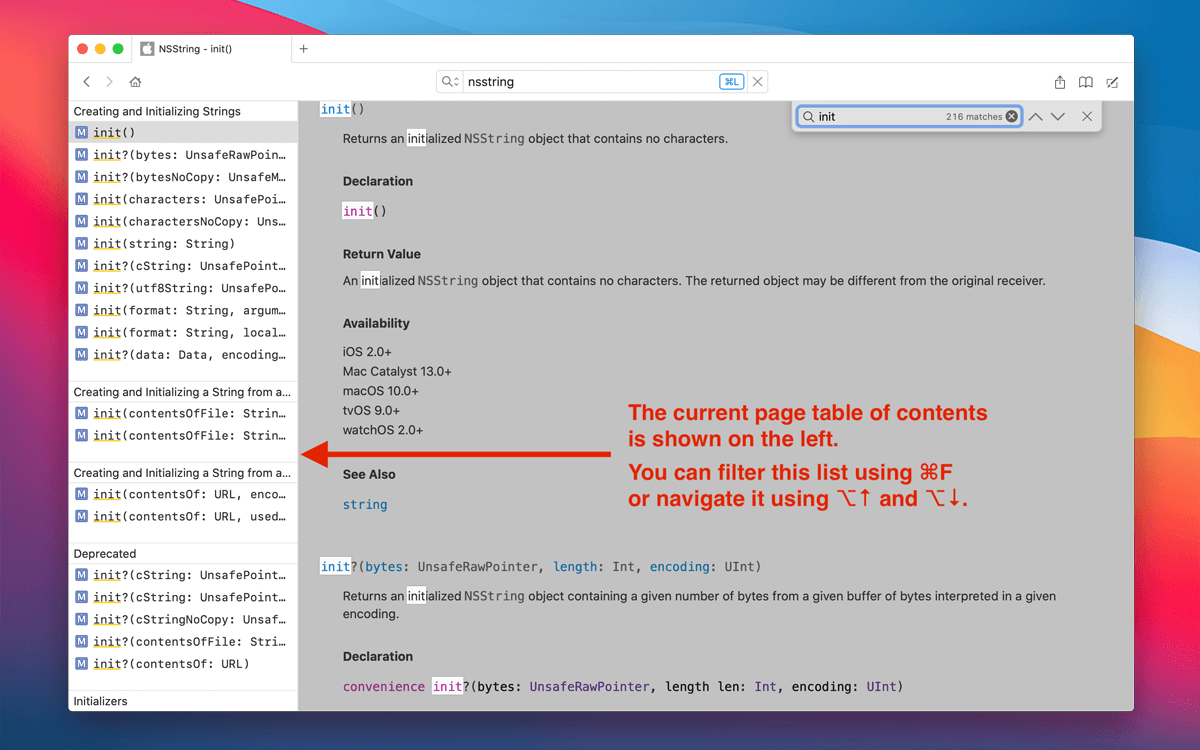The height and width of the screenshot is (750, 1200).
Task: Select init?(contentsOfFile: Stri… under Deprecated
Action: pyautogui.click(x=183, y=642)
